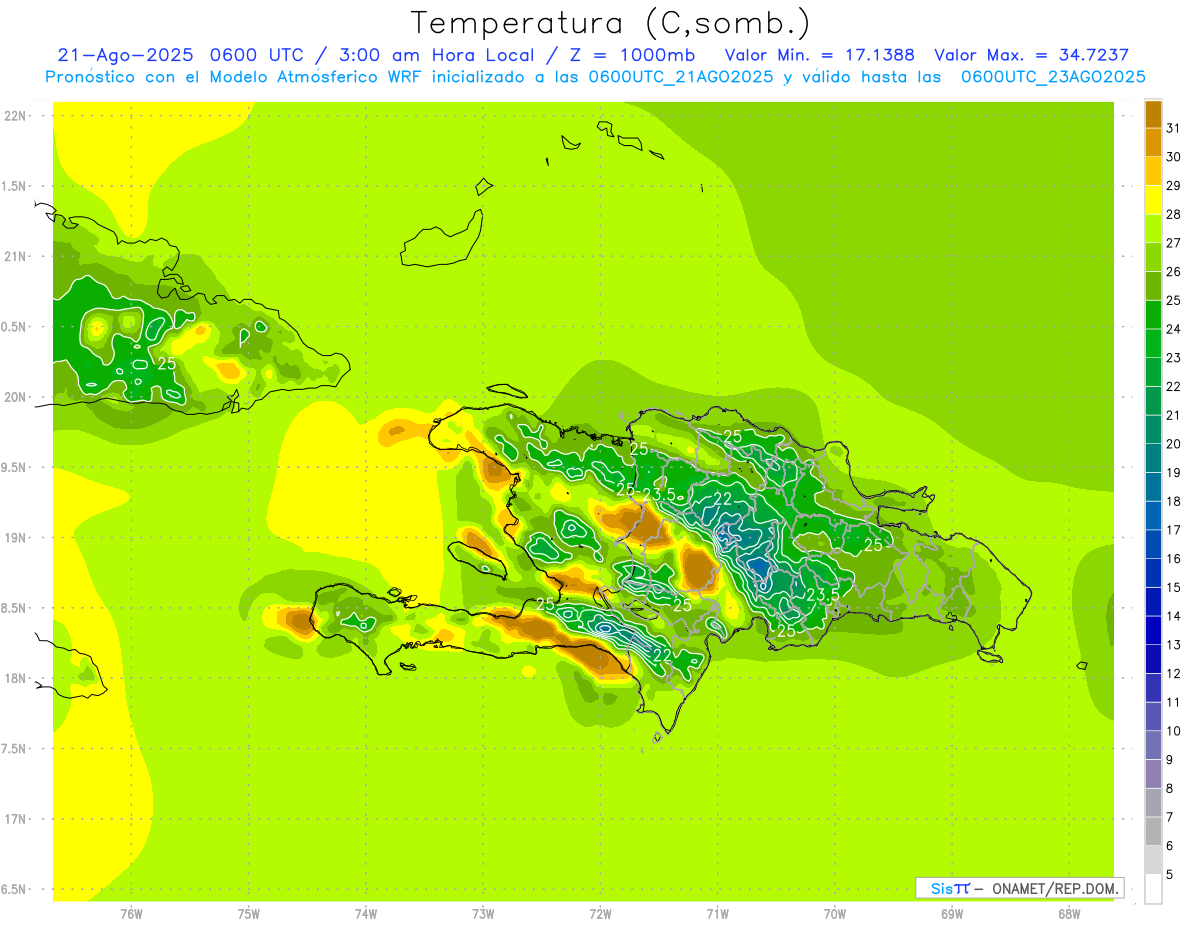Click the 74W longitude axis label
The height and width of the screenshot is (927, 1200).
tap(366, 914)
